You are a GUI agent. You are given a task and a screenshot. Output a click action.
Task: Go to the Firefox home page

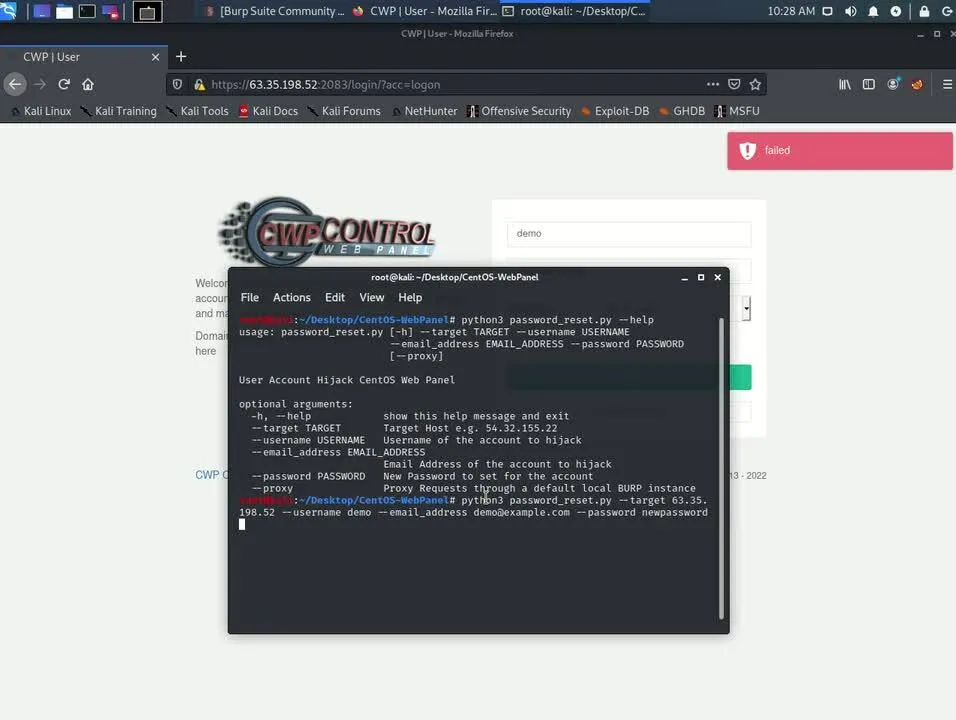pyautogui.click(x=88, y=84)
